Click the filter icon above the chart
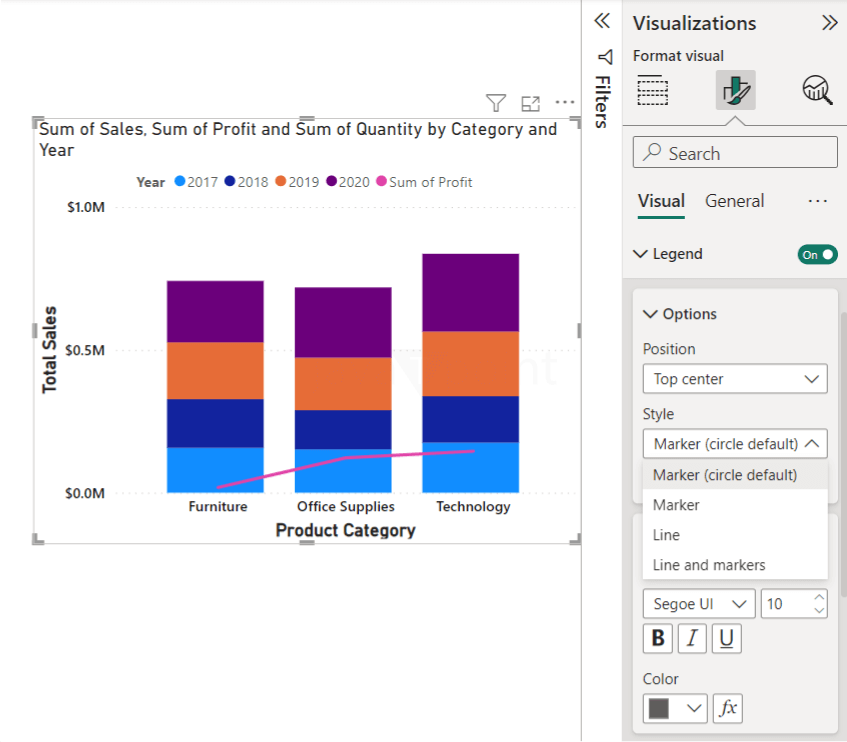The height and width of the screenshot is (742, 847). [495, 103]
